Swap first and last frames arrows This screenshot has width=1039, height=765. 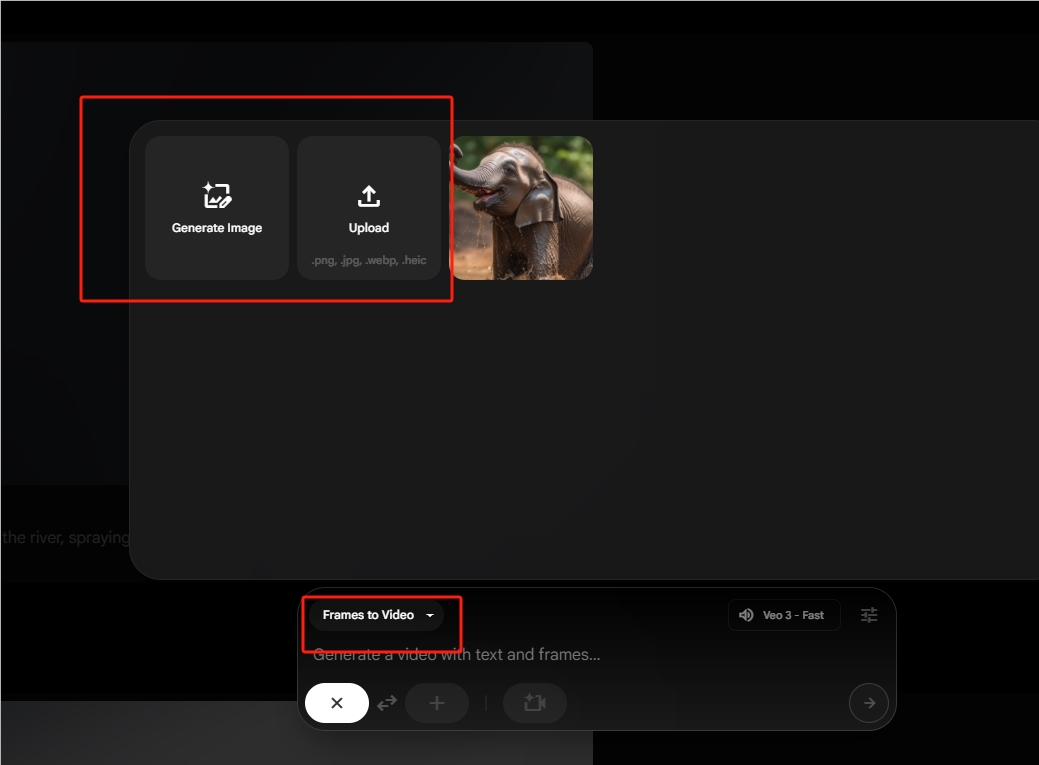point(387,703)
